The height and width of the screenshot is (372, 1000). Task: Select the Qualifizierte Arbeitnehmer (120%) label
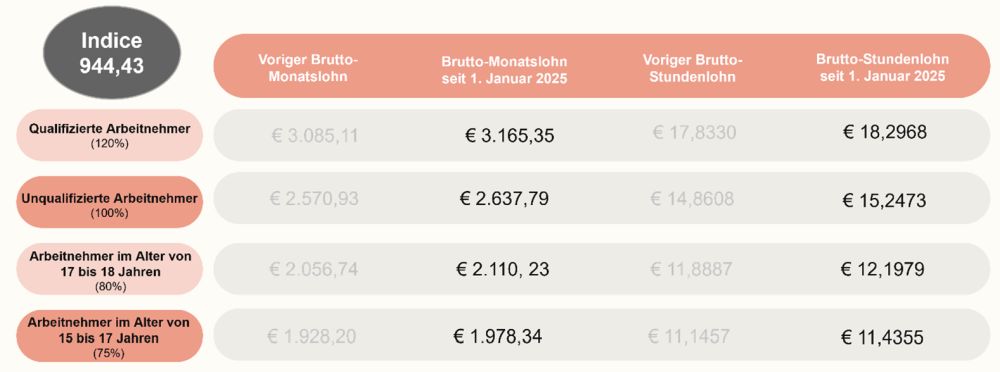pyautogui.click(x=110, y=135)
